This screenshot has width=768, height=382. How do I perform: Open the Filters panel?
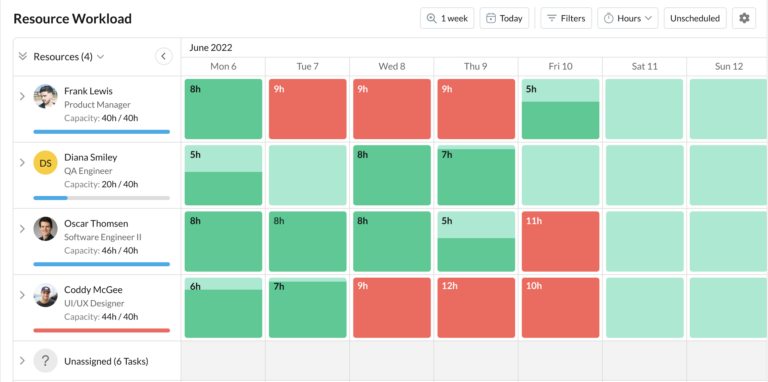point(566,18)
